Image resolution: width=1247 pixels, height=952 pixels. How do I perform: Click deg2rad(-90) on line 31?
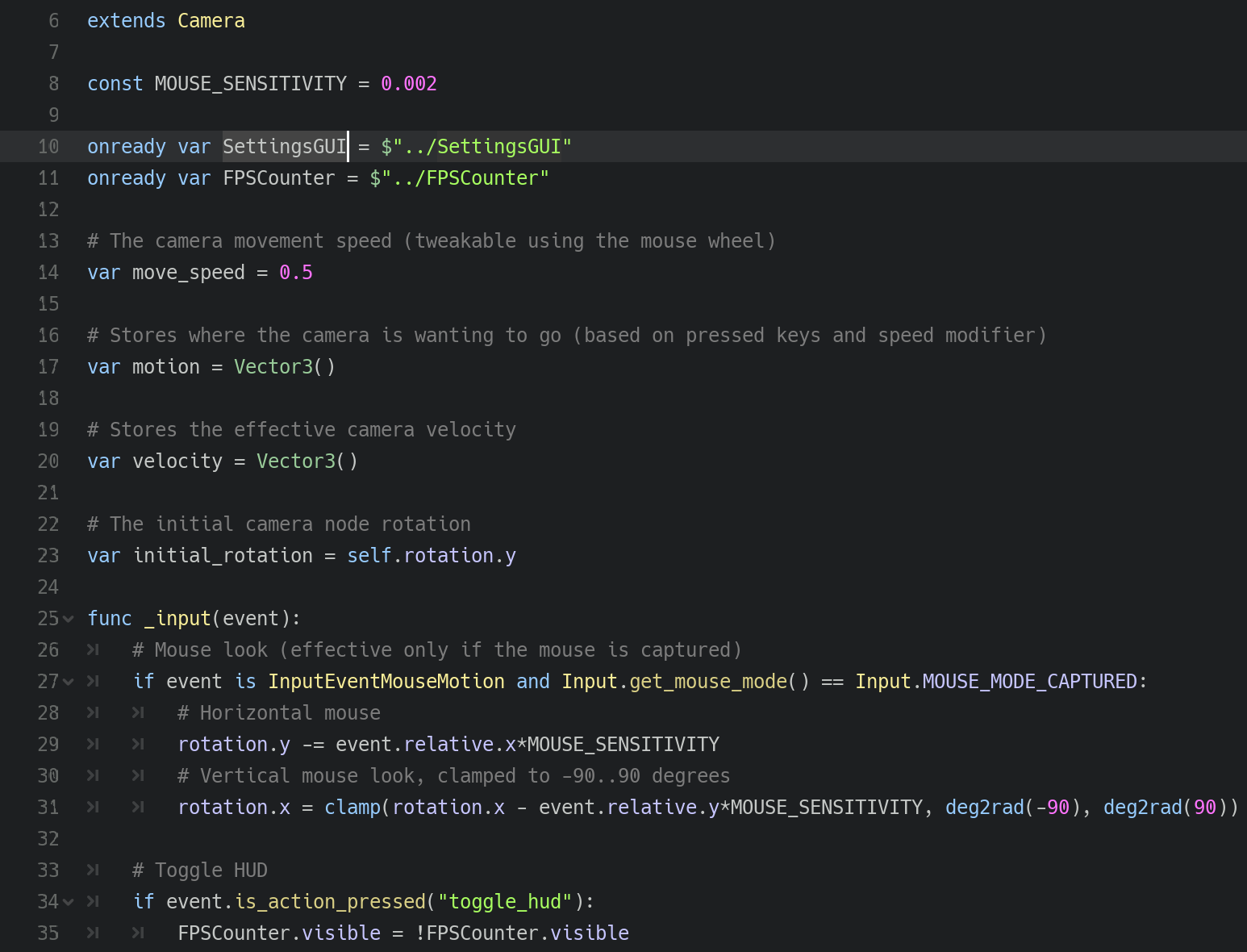tap(1013, 808)
